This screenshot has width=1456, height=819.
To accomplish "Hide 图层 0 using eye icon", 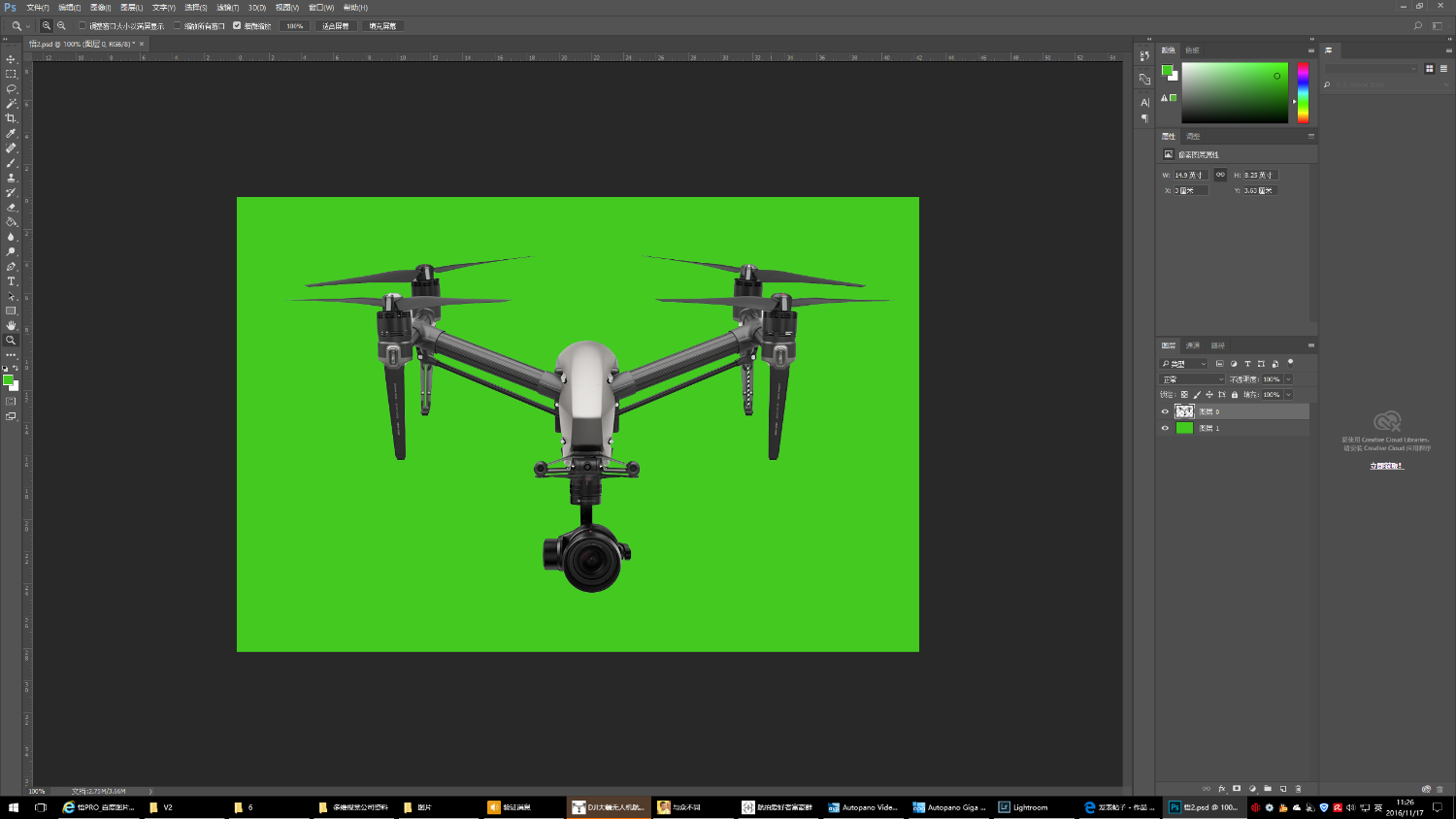I will (1165, 411).
